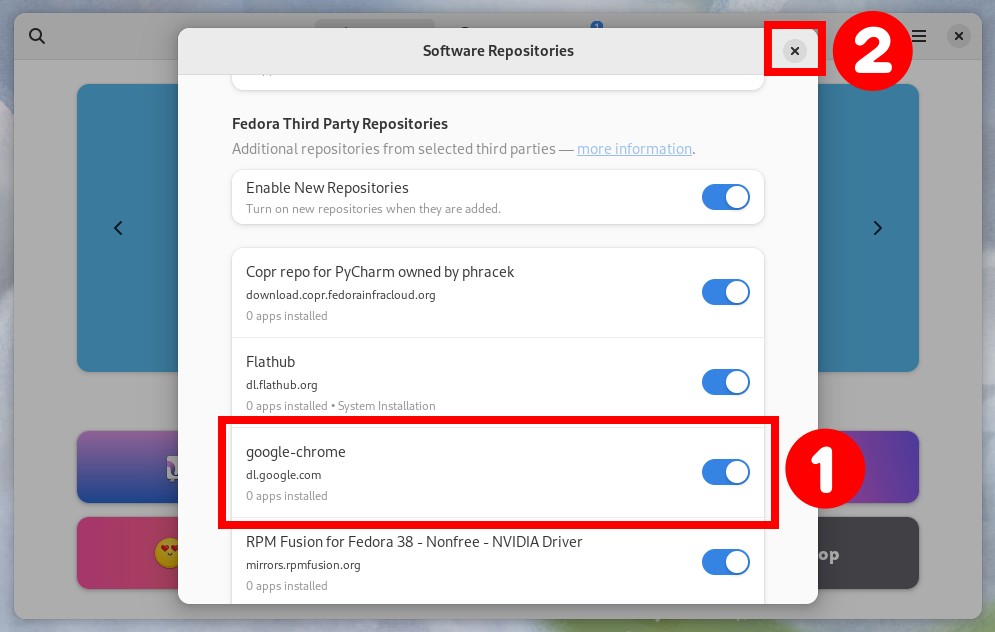Image resolution: width=995 pixels, height=632 pixels.
Task: Close the GNOME Software main window
Action: point(959,36)
